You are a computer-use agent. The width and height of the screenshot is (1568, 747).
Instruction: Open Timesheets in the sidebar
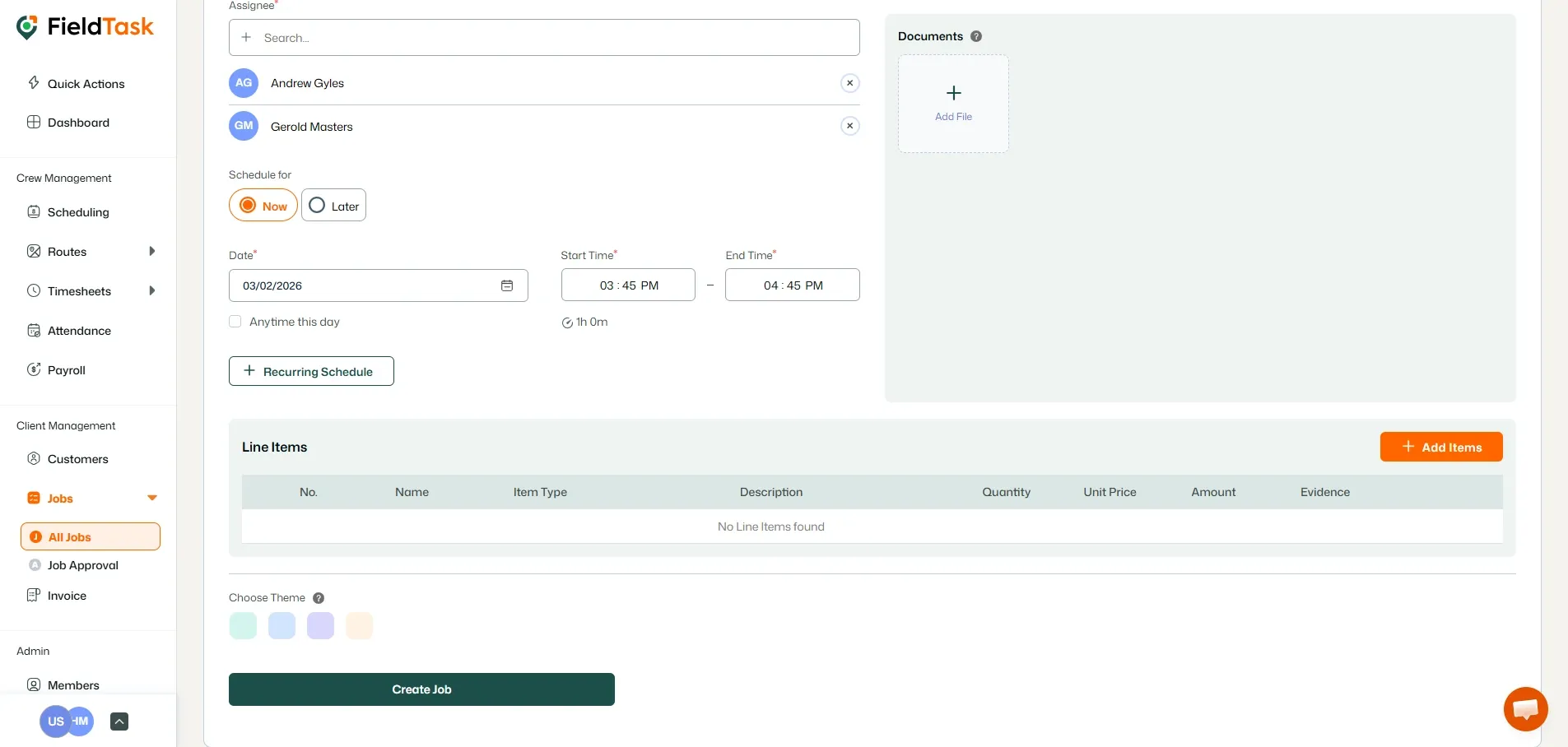(x=79, y=291)
